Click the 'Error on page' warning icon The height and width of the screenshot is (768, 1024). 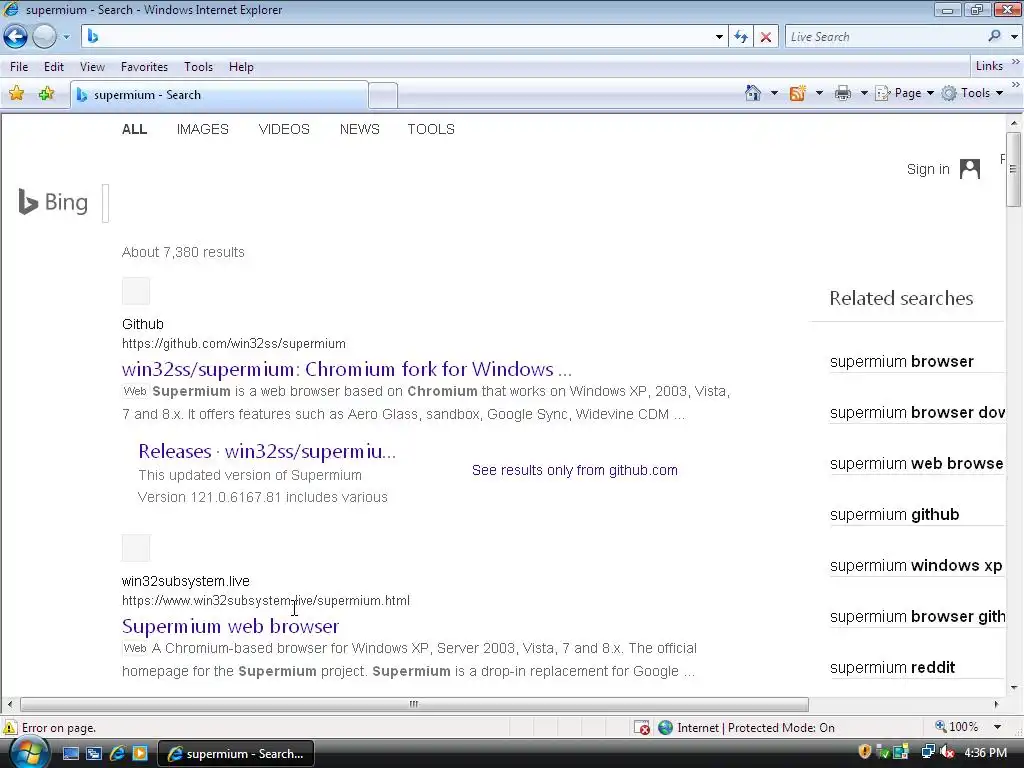click(10, 728)
